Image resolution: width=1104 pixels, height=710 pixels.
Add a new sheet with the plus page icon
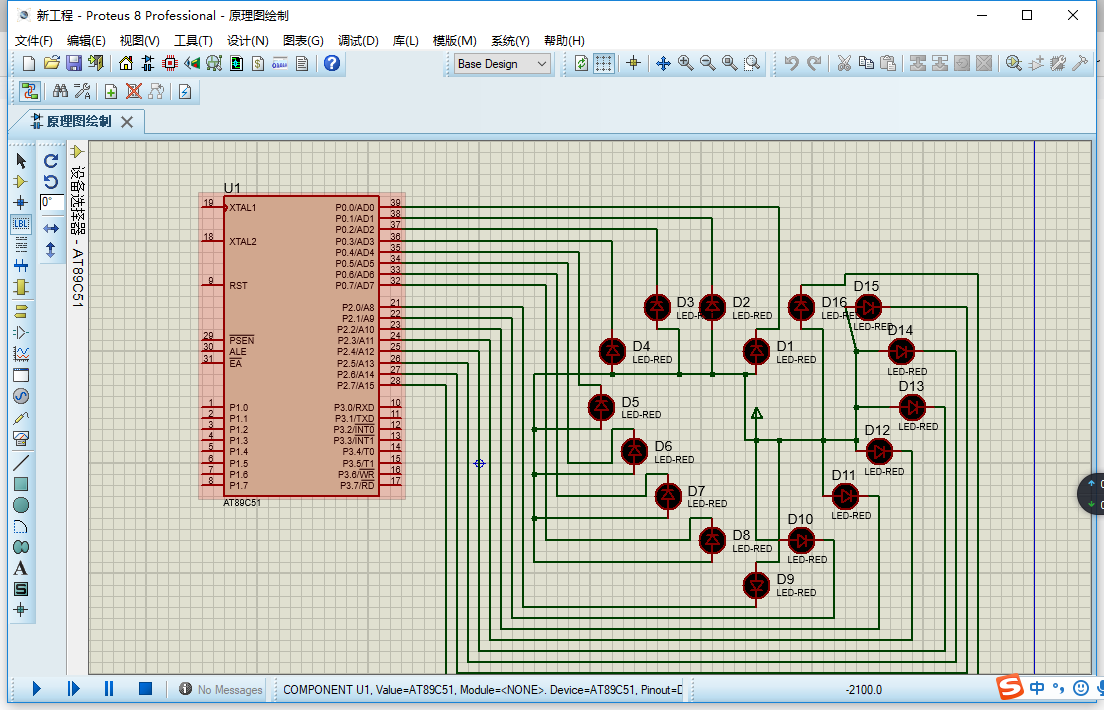111,92
